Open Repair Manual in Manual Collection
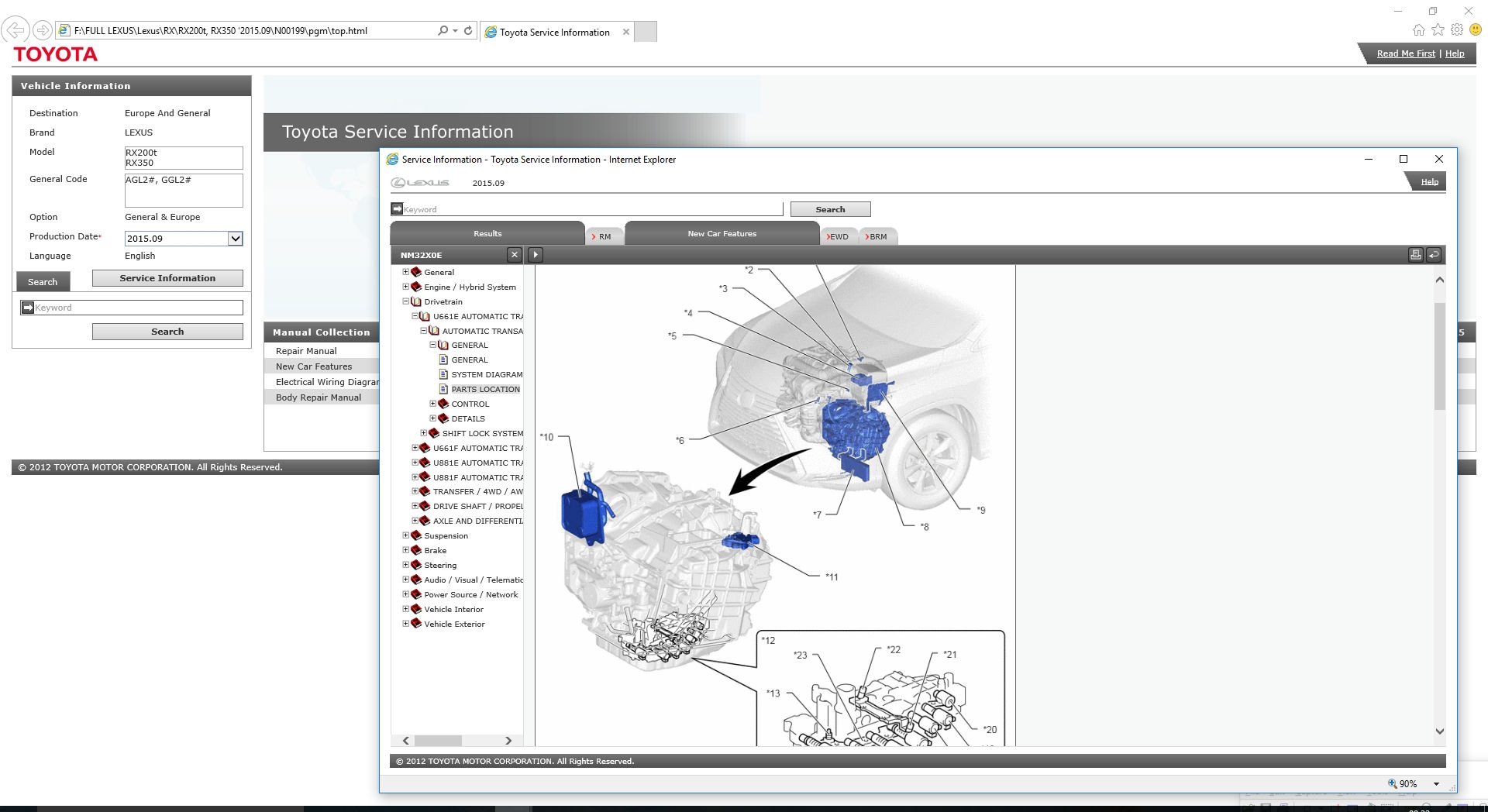The width and height of the screenshot is (1488, 812). pos(306,351)
